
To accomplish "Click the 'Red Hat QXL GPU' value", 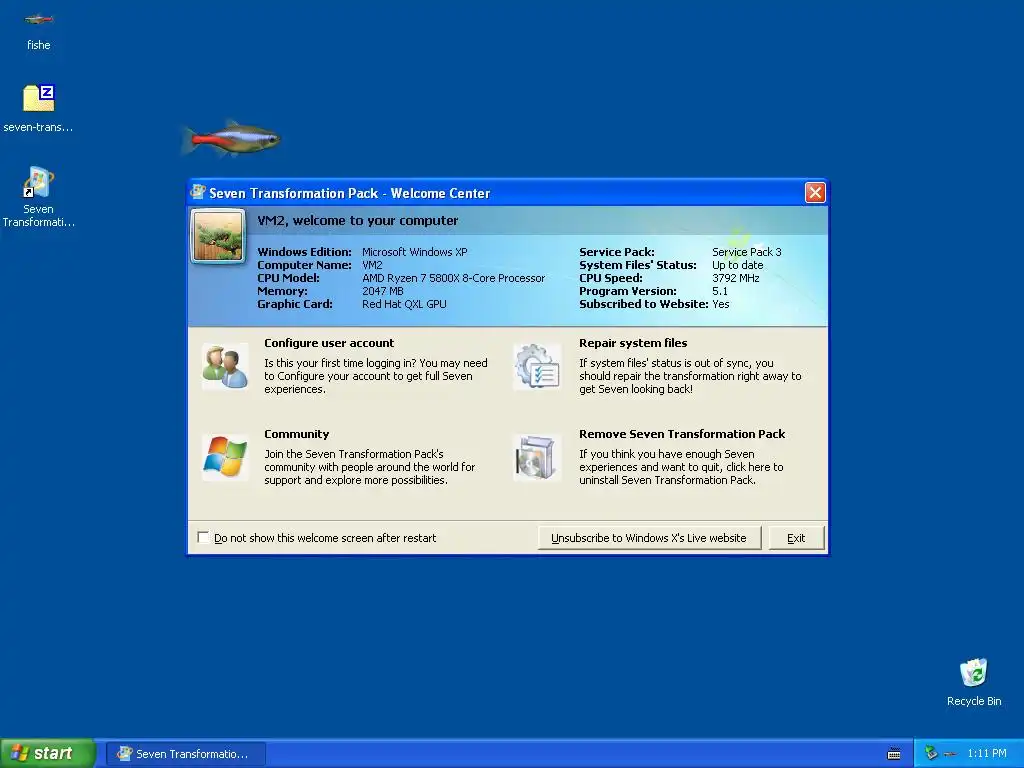I will tap(404, 304).
